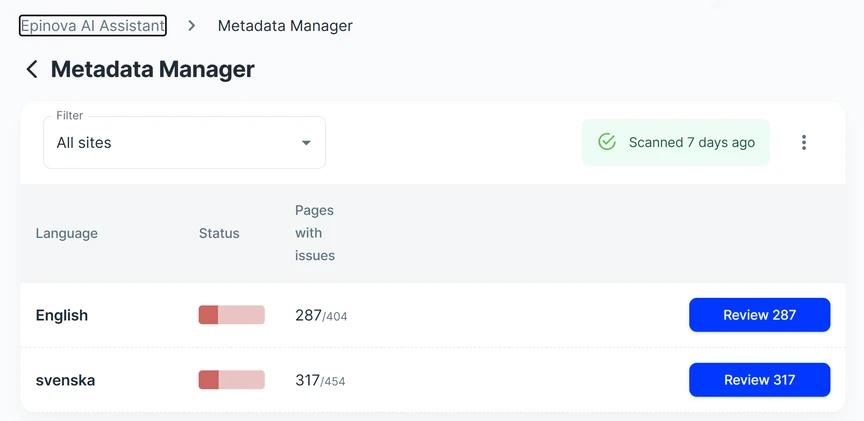Click the Pages with issues column header
Viewport: 864px width, 421px height.
tap(315, 233)
